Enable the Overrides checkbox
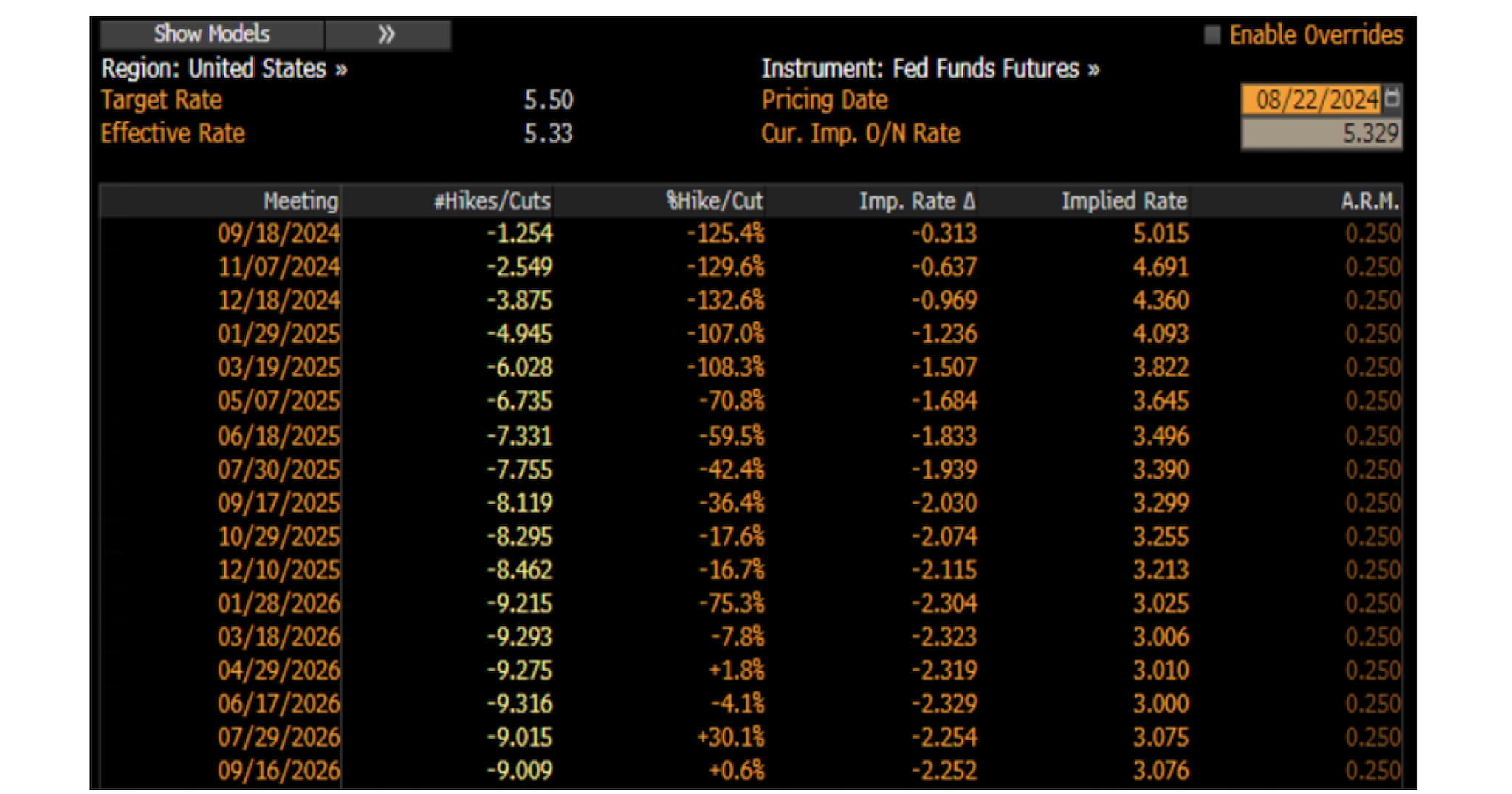The image size is (1512, 794). (x=1212, y=35)
